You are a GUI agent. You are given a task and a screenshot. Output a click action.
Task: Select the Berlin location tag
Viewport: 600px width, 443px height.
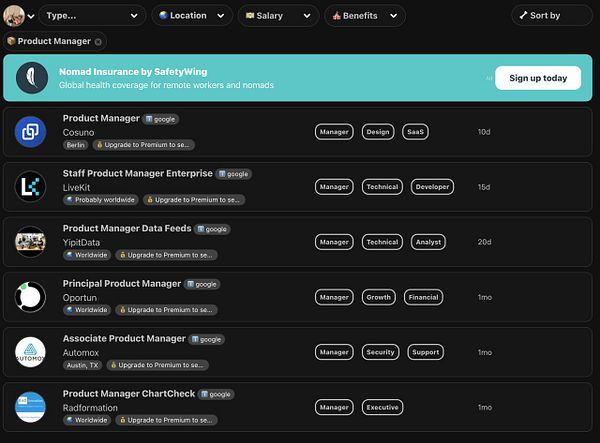coord(75,145)
